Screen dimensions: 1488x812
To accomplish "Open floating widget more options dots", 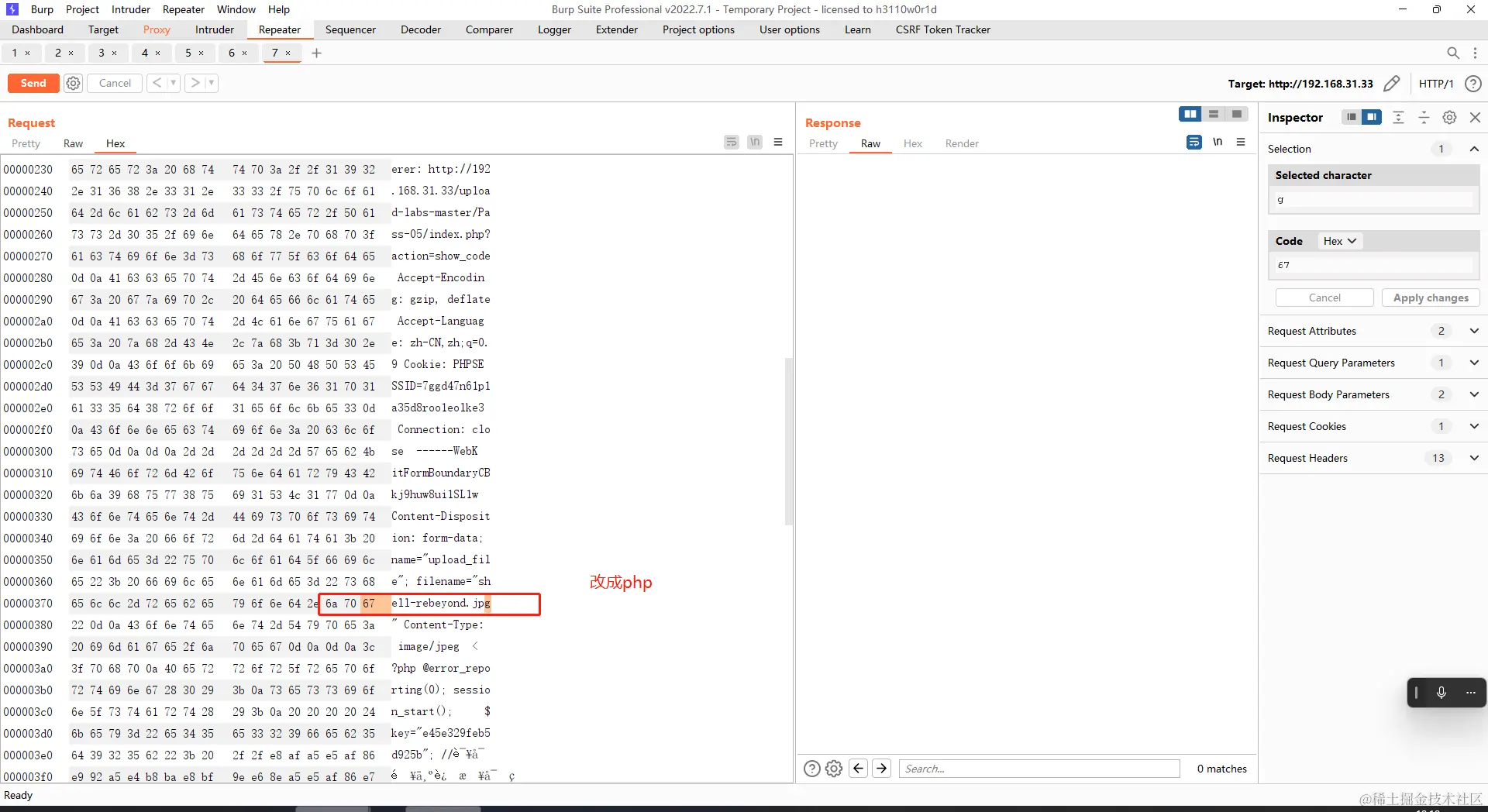I will pyautogui.click(x=1471, y=693).
